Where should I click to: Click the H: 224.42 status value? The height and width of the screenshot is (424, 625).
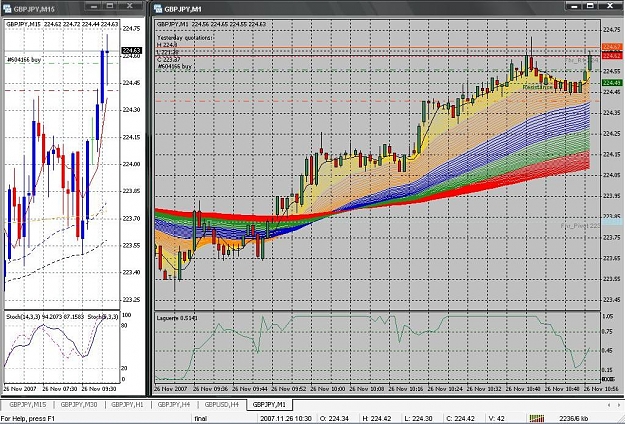[x=377, y=419]
